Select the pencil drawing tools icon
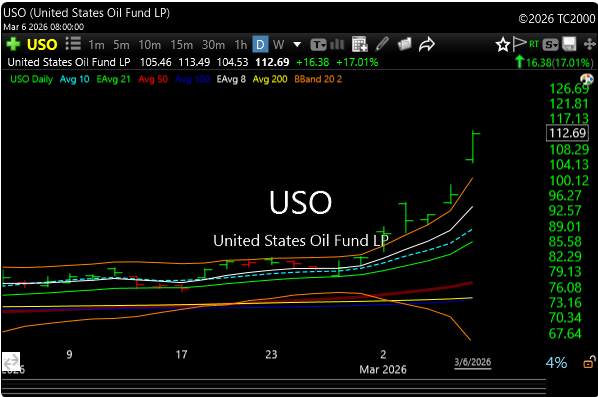598x397 pixels. click(x=382, y=44)
